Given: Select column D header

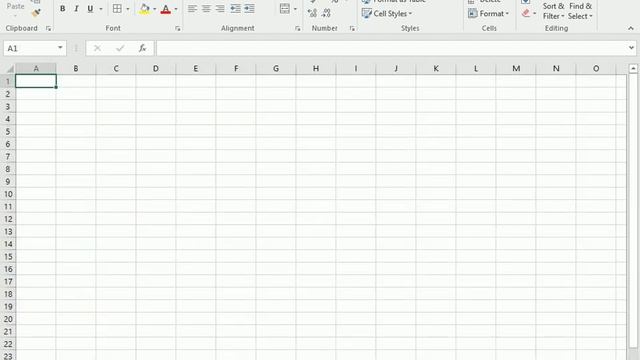Looking at the screenshot, I should [x=156, y=69].
